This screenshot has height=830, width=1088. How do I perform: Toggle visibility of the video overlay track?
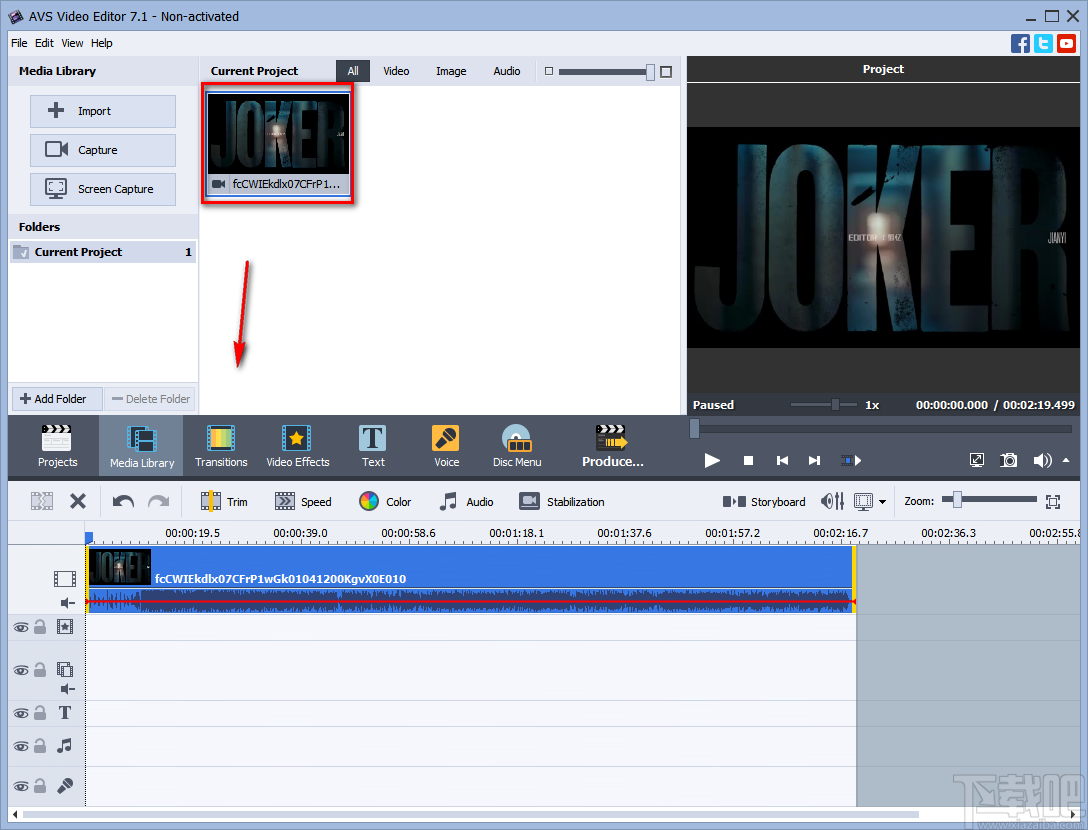[x=21, y=670]
